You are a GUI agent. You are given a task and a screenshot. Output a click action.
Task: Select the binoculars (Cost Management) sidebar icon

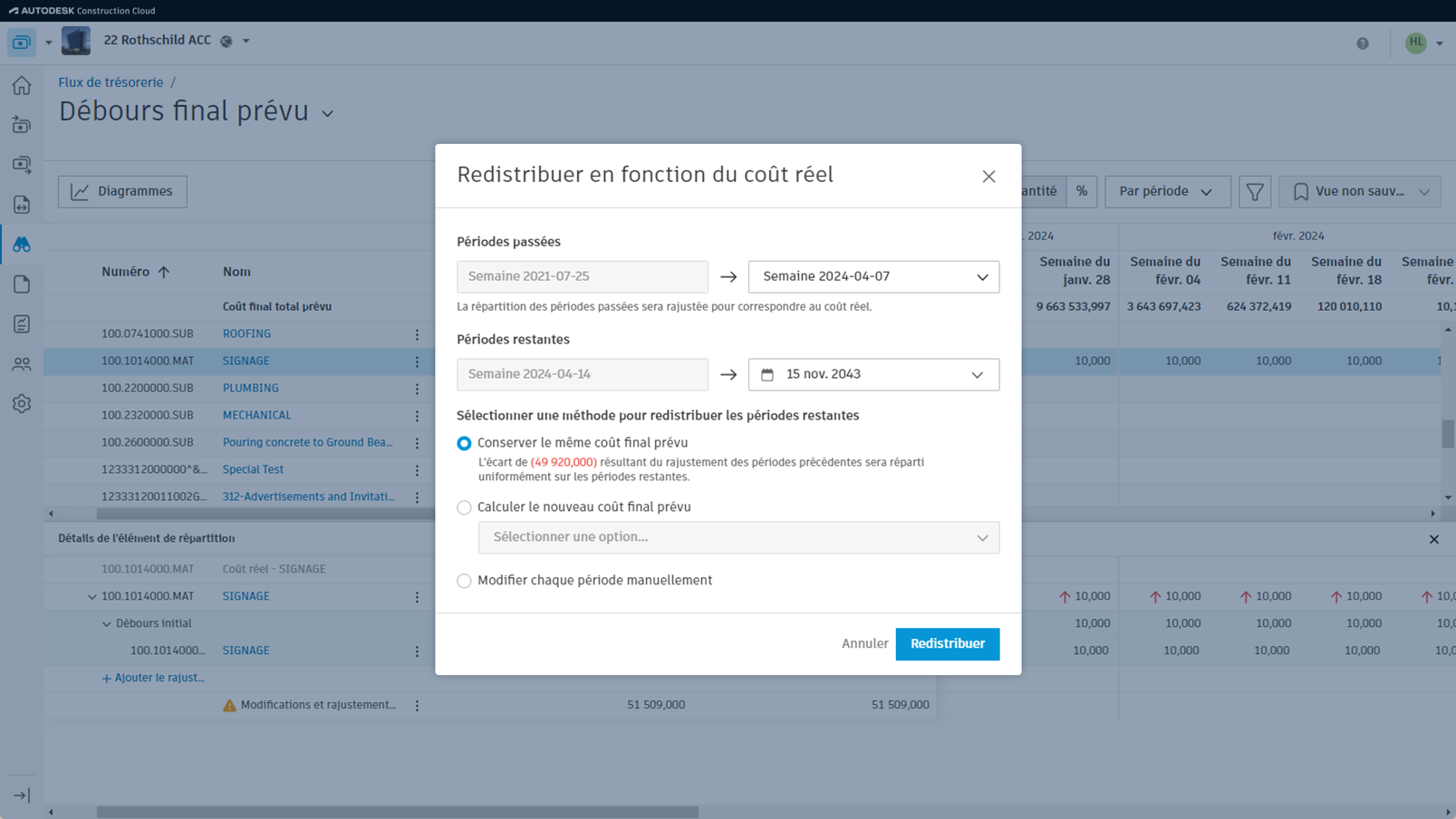click(x=21, y=244)
